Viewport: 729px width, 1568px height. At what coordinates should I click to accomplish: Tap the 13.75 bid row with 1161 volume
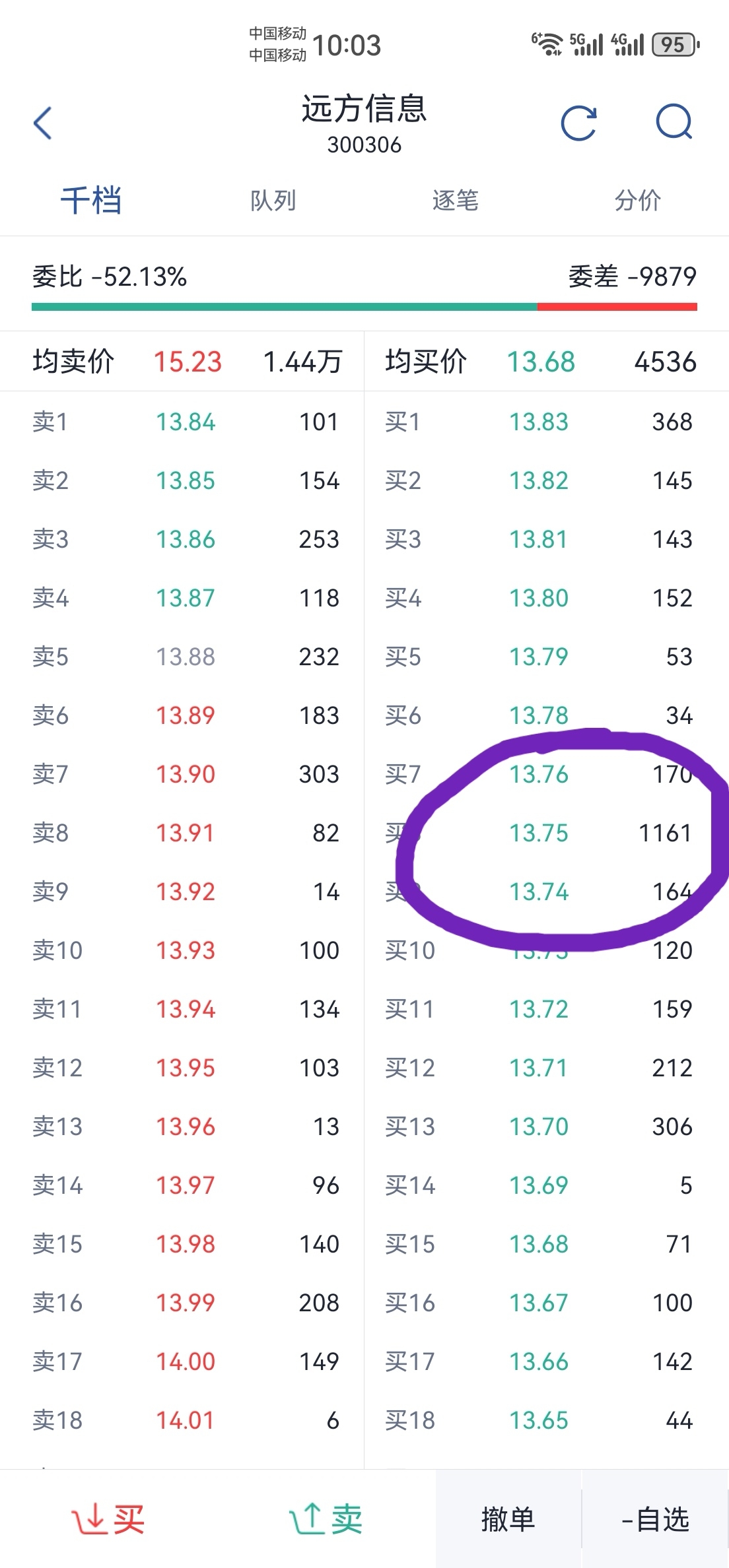click(547, 833)
